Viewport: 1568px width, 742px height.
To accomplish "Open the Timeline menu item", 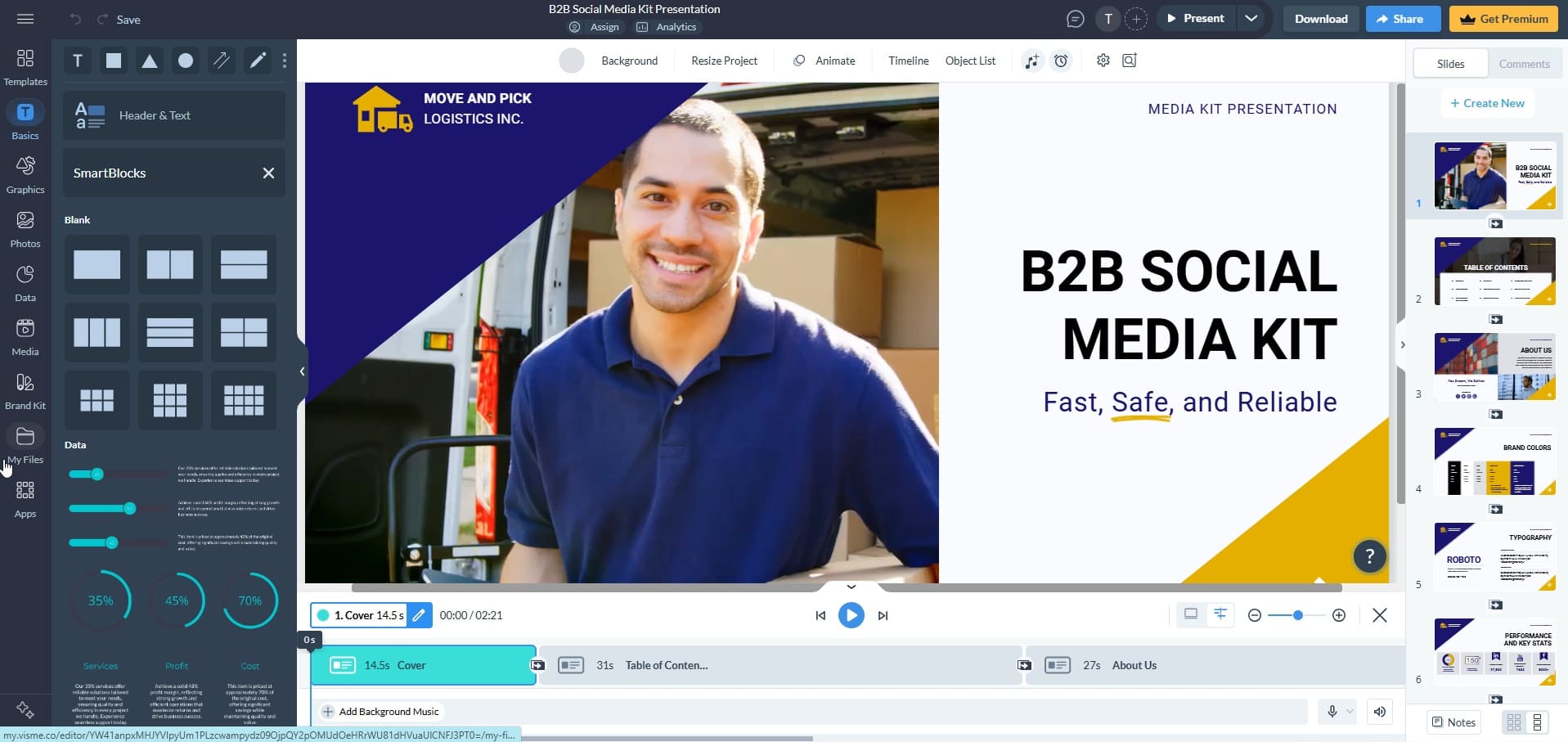I will coord(909,61).
